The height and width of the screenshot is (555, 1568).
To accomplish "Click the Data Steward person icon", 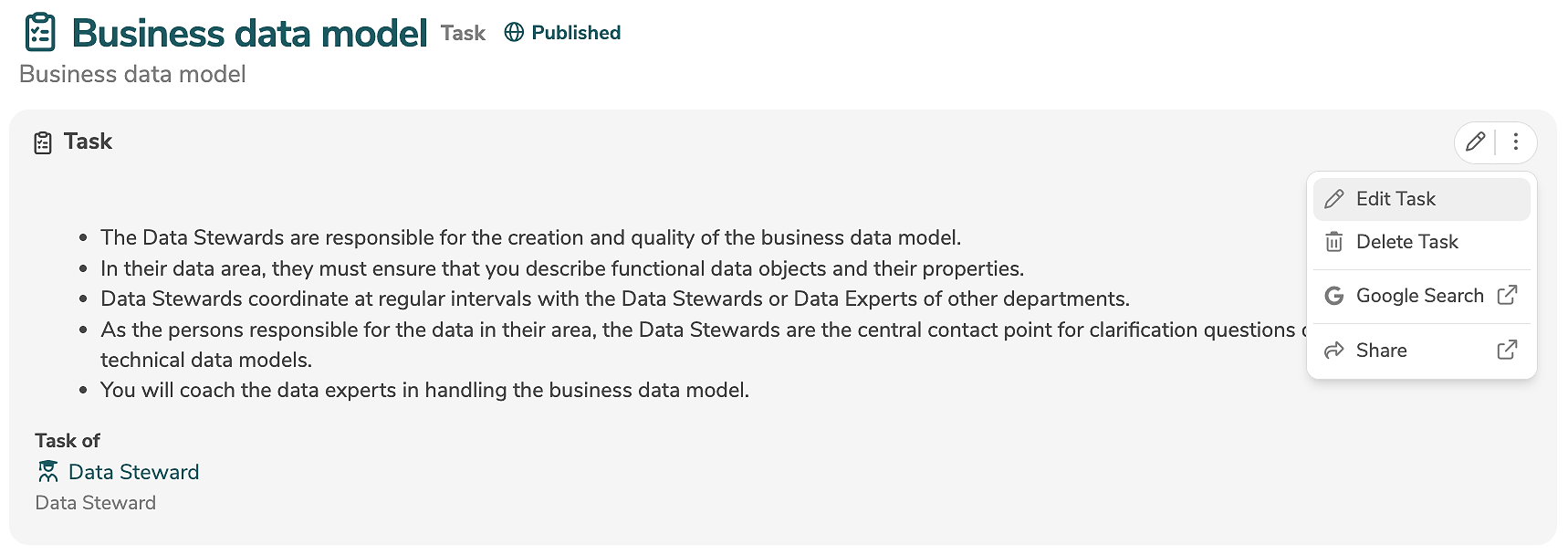I will (48, 471).
